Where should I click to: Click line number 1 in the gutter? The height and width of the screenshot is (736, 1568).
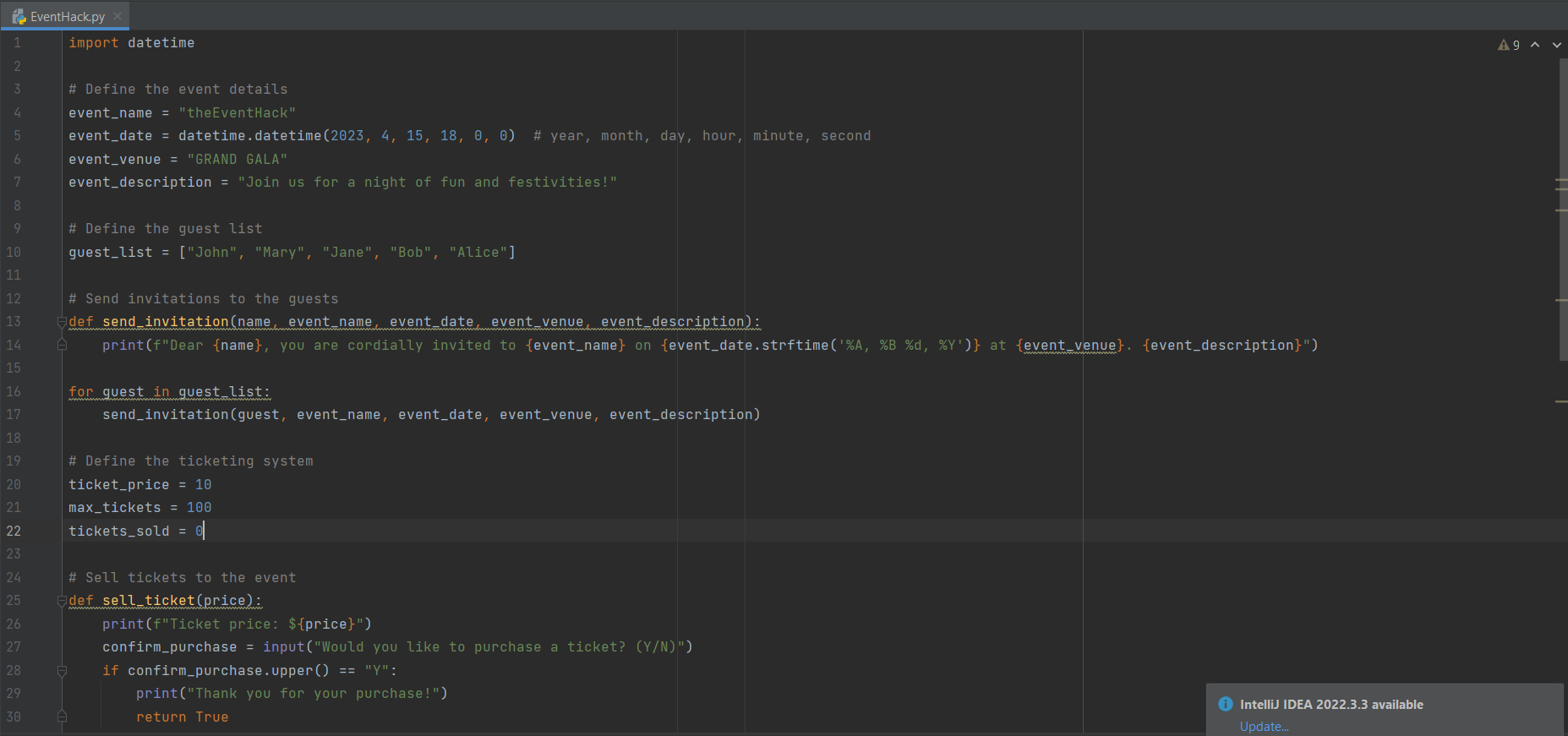(17, 43)
